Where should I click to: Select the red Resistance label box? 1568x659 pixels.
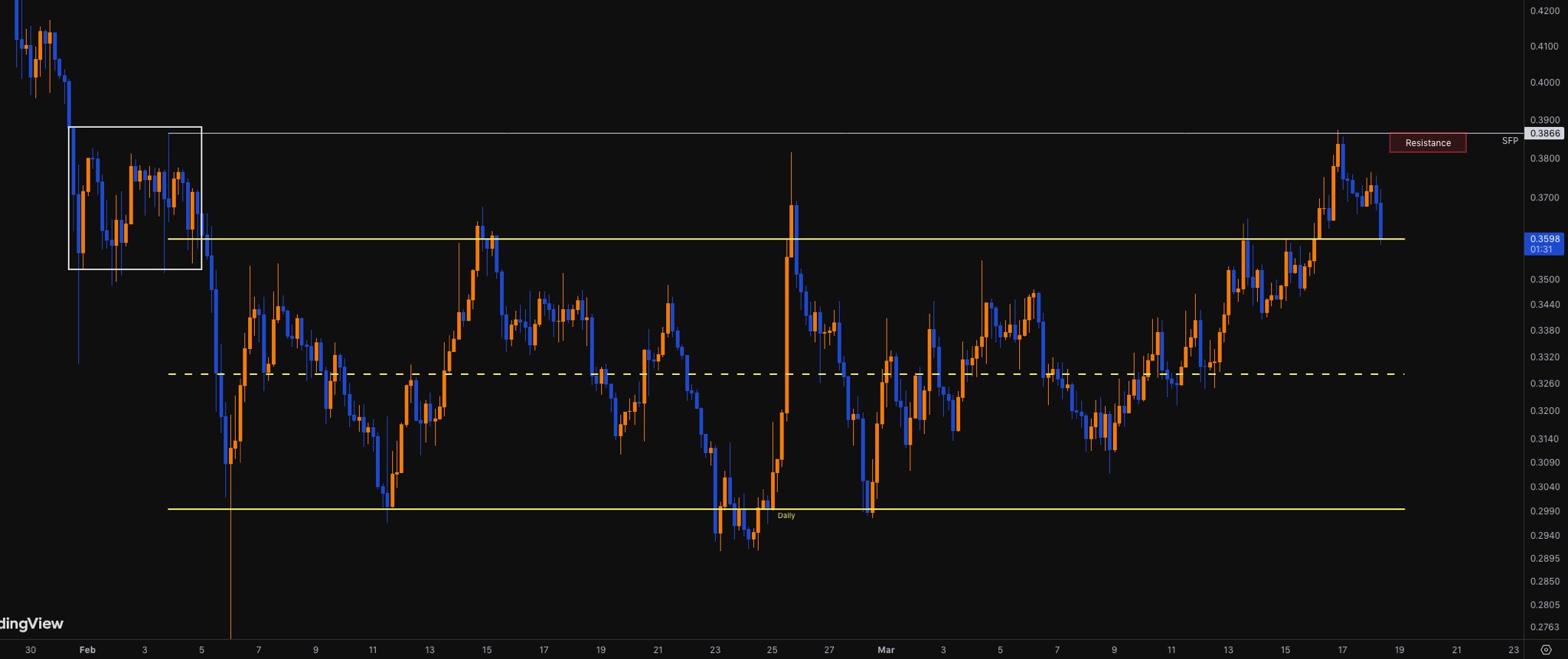pos(1428,143)
